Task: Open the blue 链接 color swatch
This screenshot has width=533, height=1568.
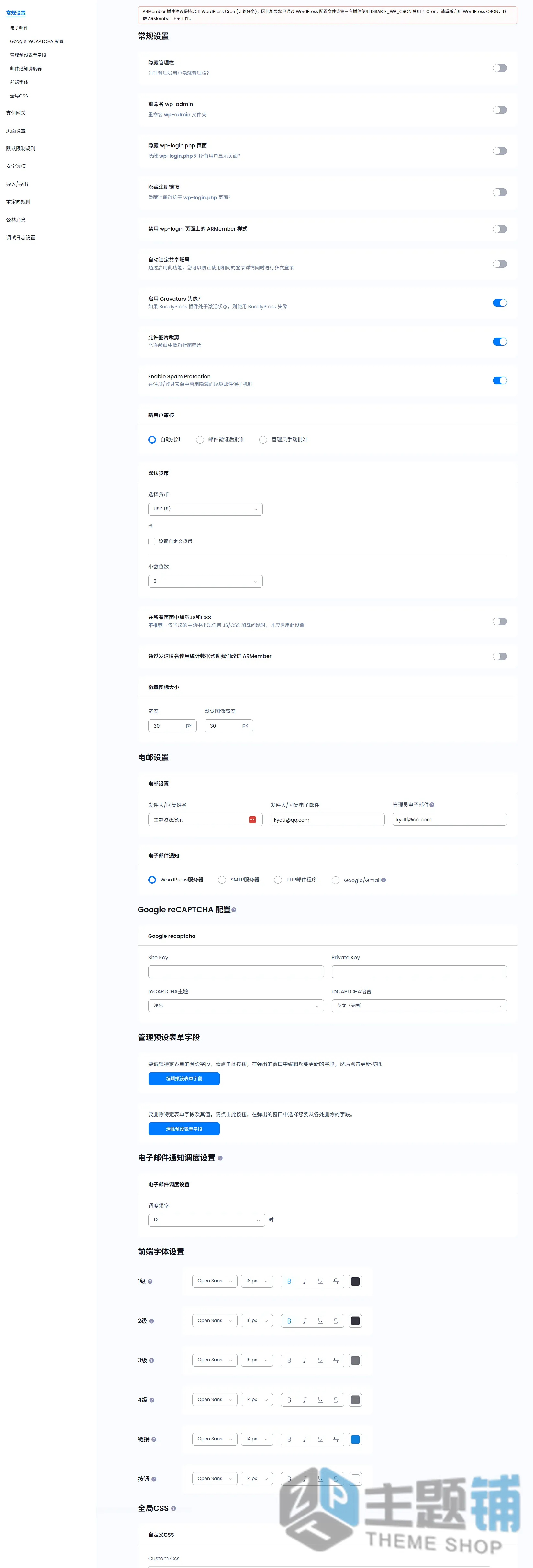Action: coord(355,1439)
